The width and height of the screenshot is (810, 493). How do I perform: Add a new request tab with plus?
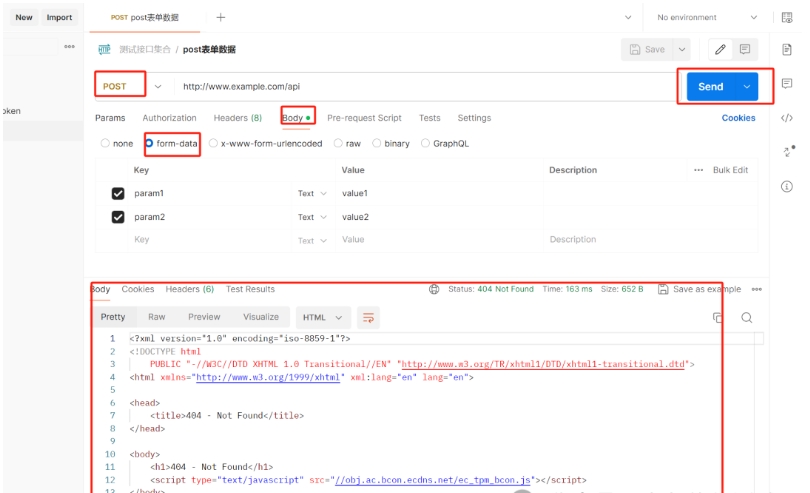click(x=221, y=18)
